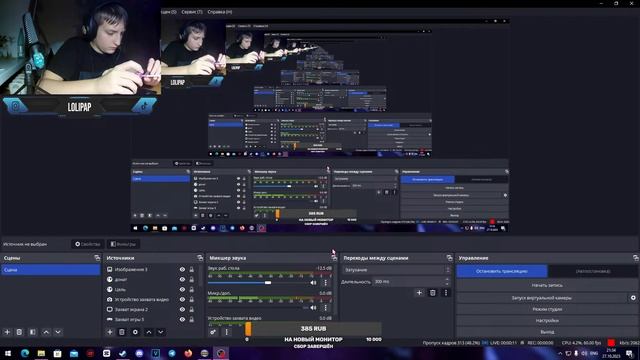Viewport: 640px width, 360px height.
Task: Hide the Захват экрана 2 source
Action: pyautogui.click(x=182, y=309)
